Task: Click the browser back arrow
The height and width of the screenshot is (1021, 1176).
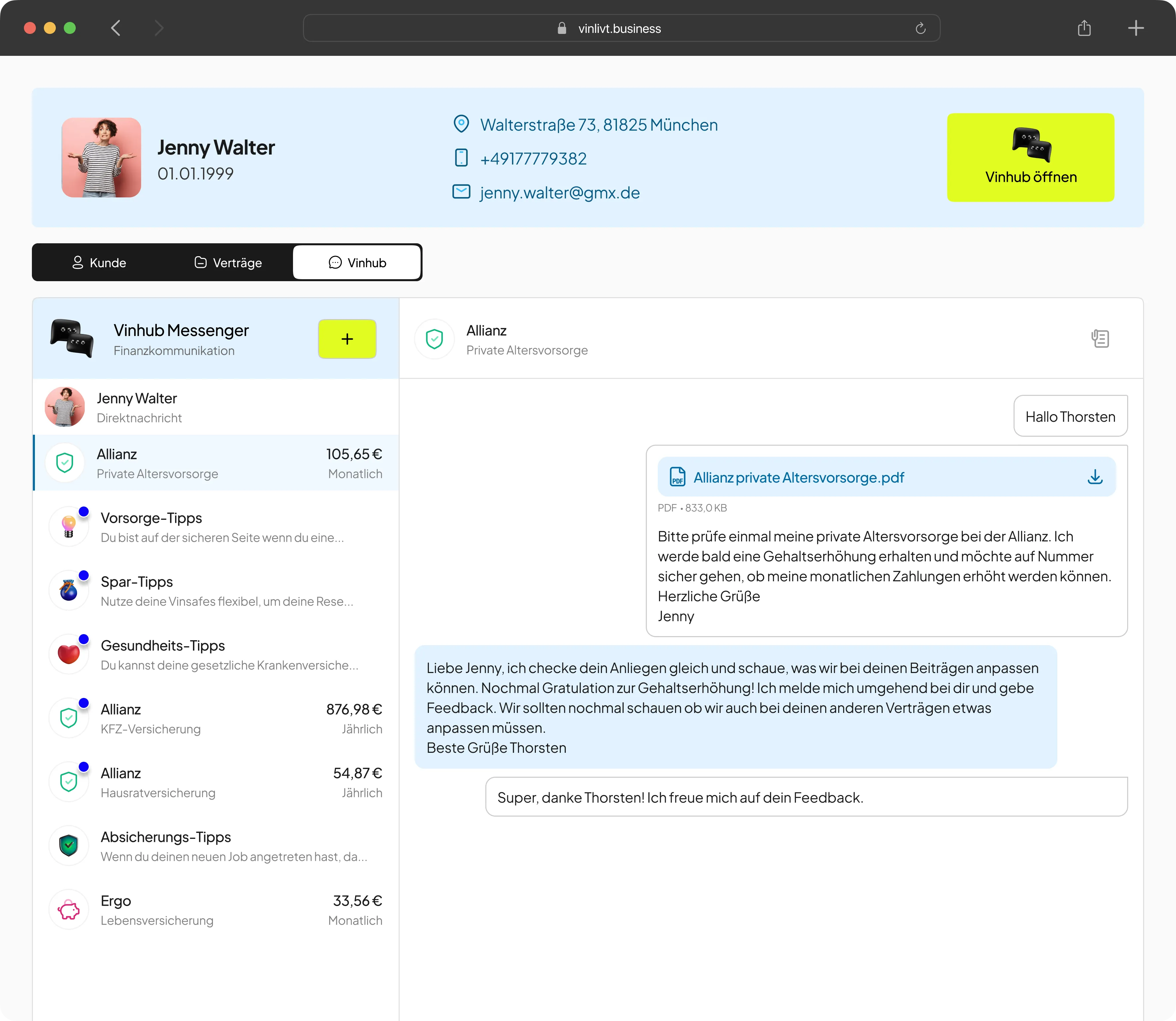Action: (116, 28)
